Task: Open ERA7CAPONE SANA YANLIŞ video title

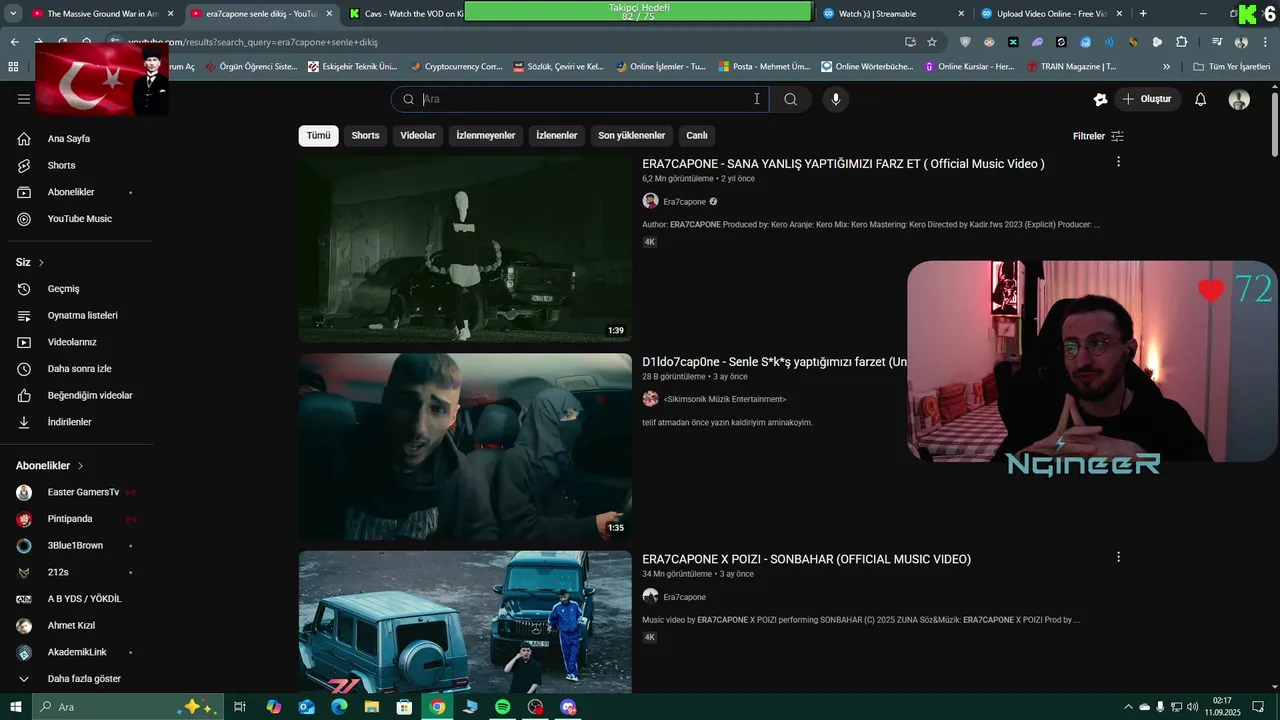Action: click(x=843, y=164)
